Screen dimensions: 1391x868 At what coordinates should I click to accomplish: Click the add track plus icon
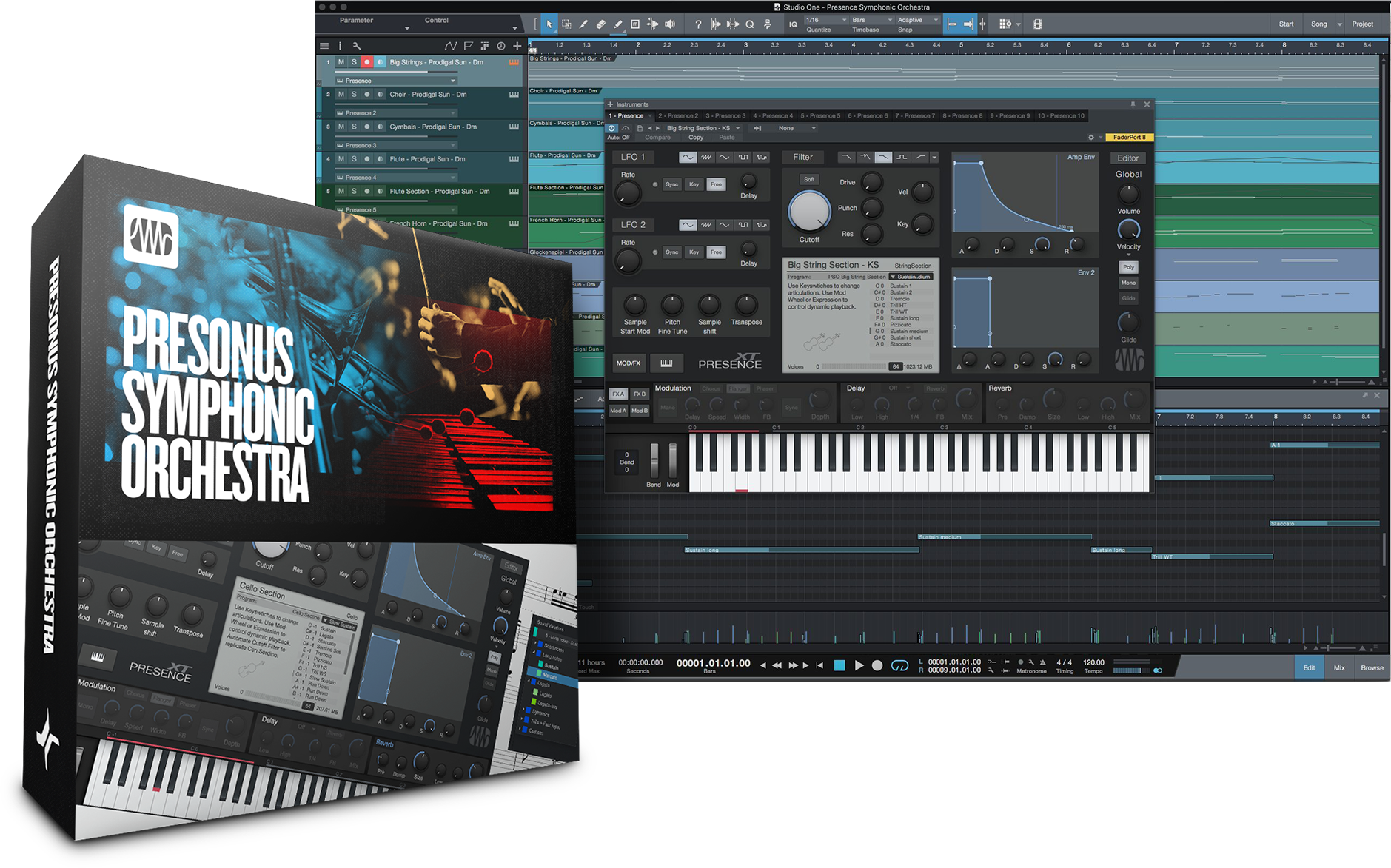coord(517,46)
